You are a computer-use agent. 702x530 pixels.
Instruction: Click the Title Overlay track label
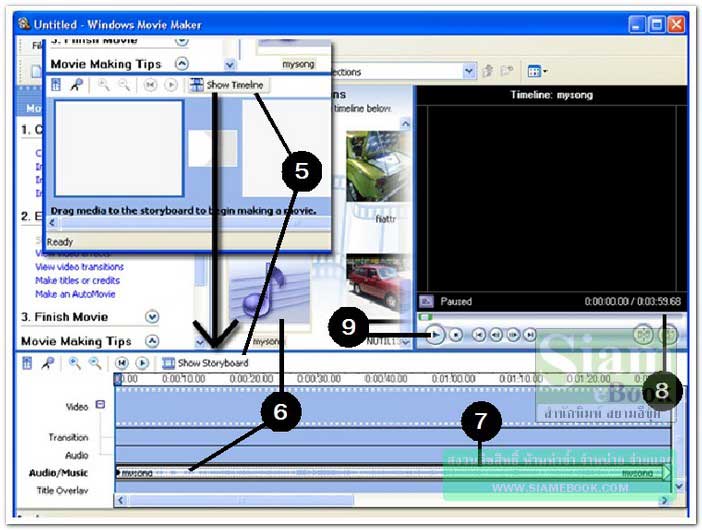62,491
